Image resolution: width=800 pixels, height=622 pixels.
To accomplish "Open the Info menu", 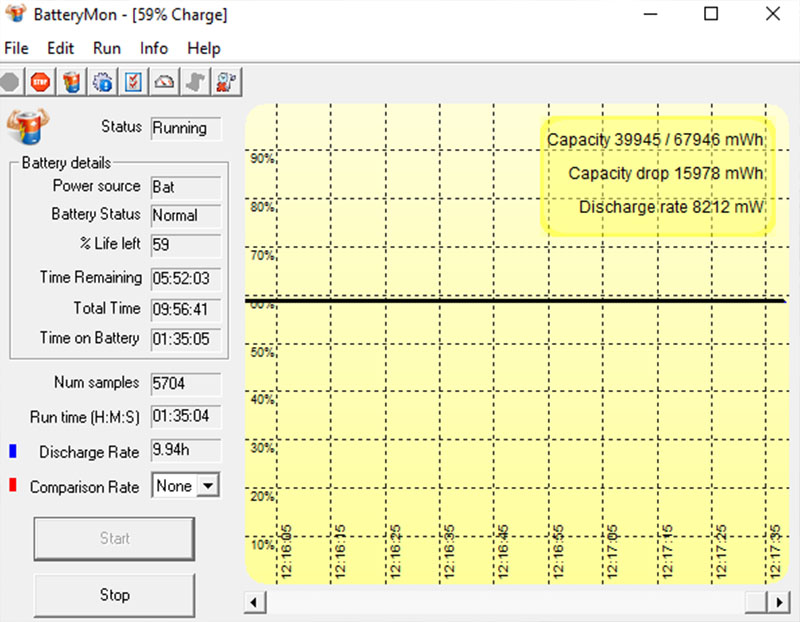I will tap(154, 48).
